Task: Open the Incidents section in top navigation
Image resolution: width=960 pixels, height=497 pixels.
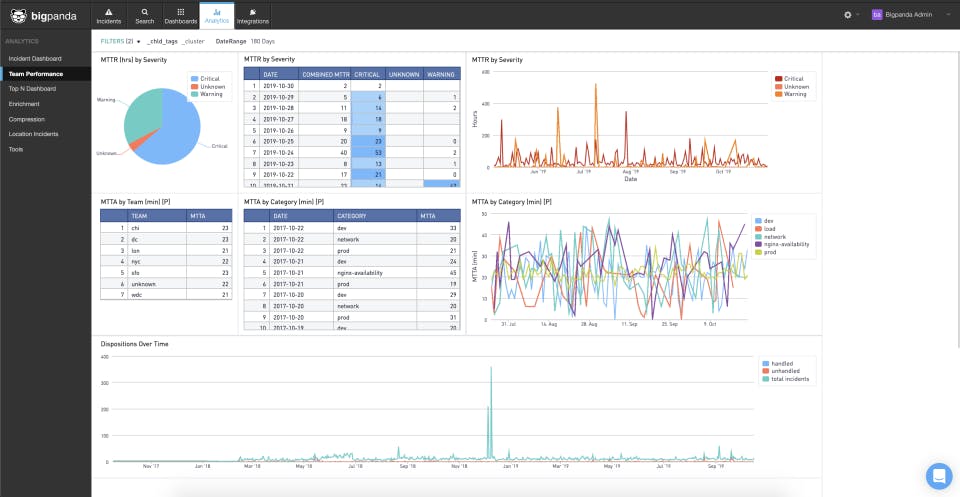Action: click(109, 16)
